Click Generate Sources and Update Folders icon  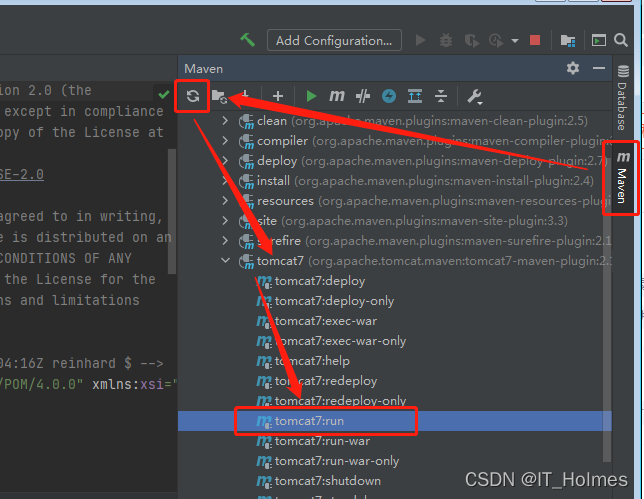219,97
